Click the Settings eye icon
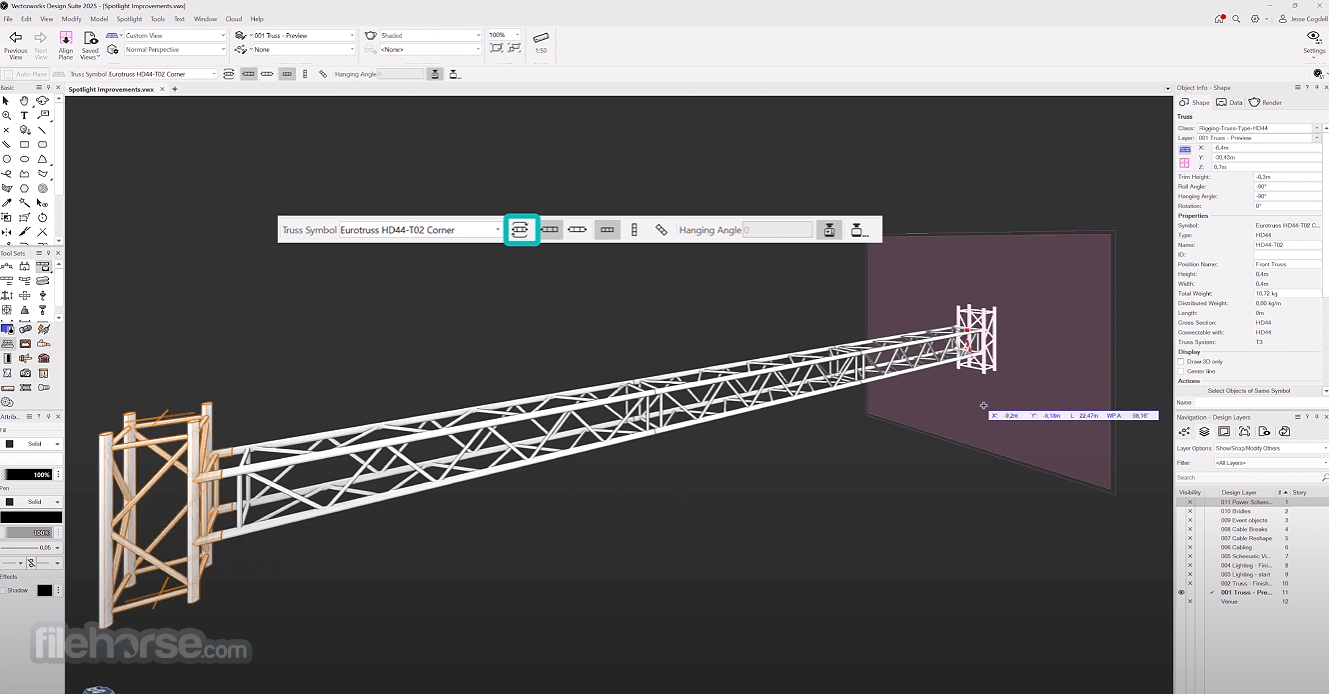This screenshot has height=694, width=1329. click(1314, 36)
